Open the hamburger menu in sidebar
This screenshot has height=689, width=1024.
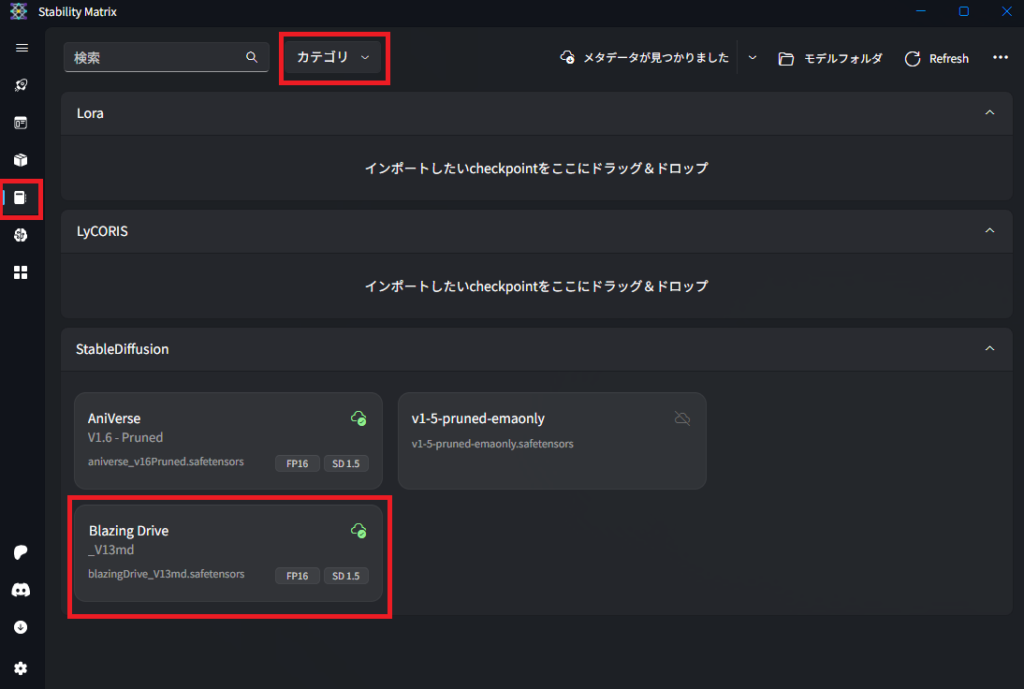pyautogui.click(x=22, y=48)
